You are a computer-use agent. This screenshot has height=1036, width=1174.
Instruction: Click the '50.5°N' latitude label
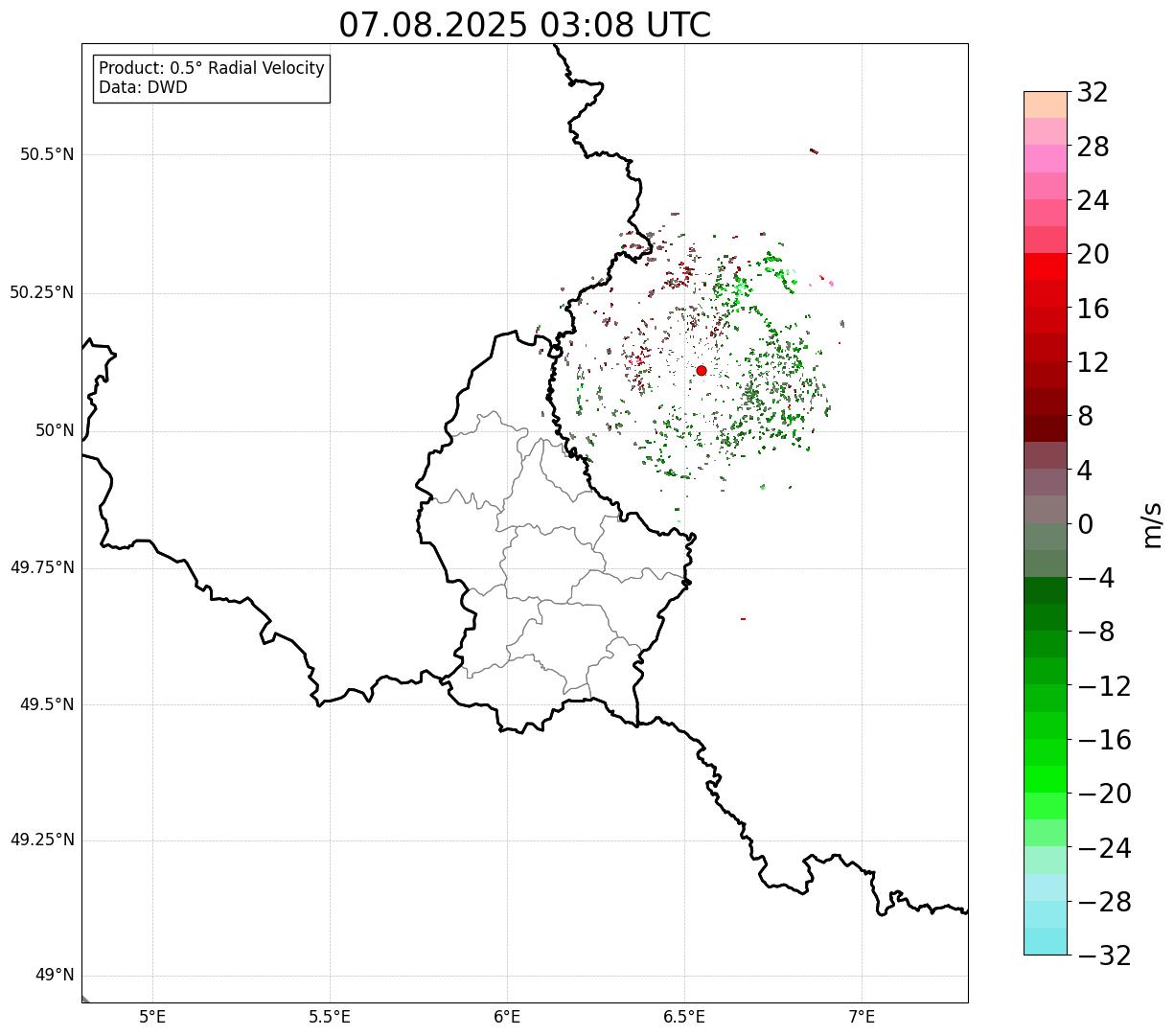(47, 155)
